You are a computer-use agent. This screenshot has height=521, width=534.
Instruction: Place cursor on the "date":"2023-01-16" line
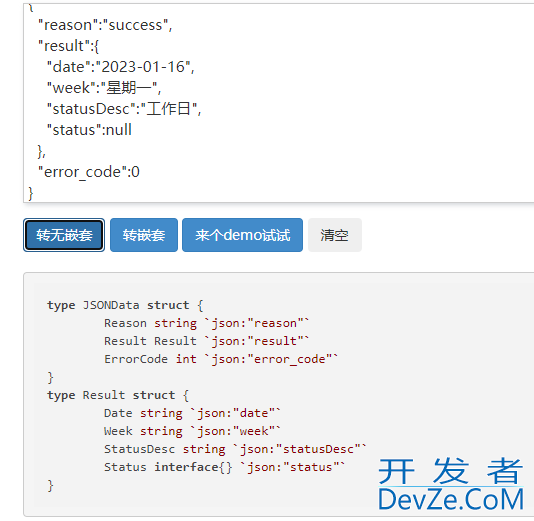coord(121,67)
